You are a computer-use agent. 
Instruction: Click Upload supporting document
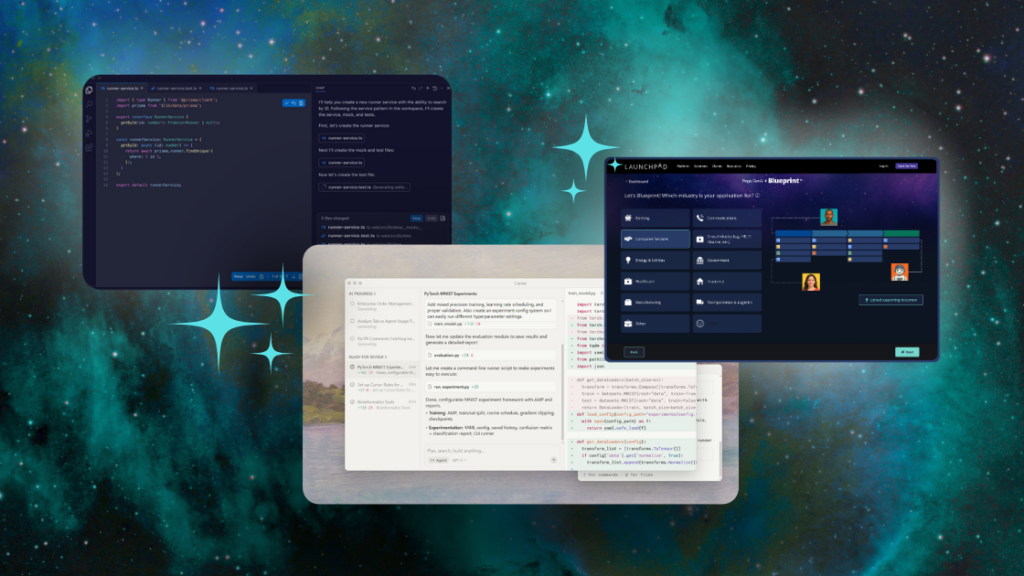(x=890, y=300)
